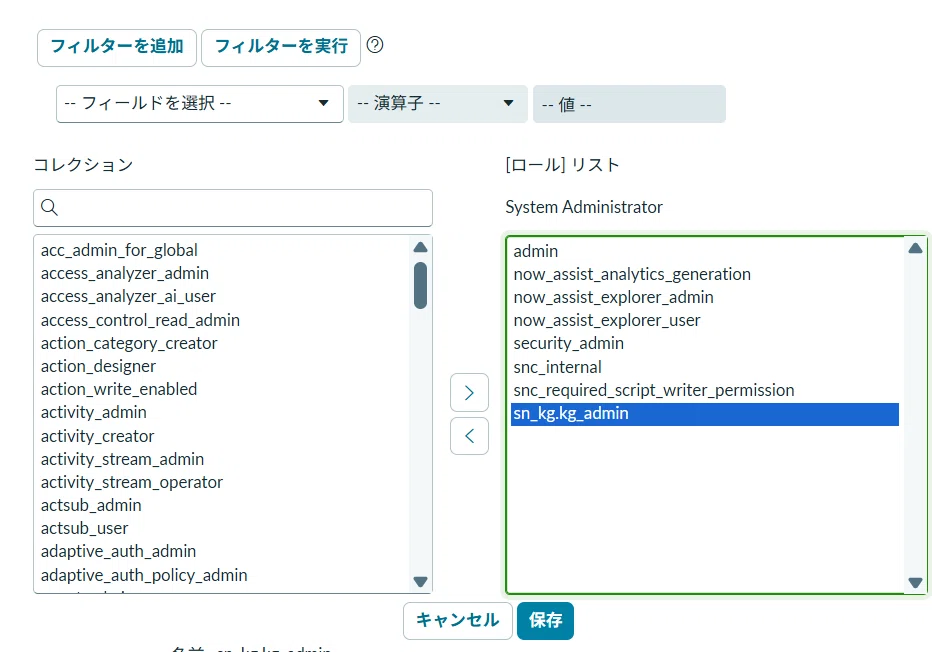932x652 pixels.
Task: Open the 演算子 dropdown
Action: (x=437, y=104)
